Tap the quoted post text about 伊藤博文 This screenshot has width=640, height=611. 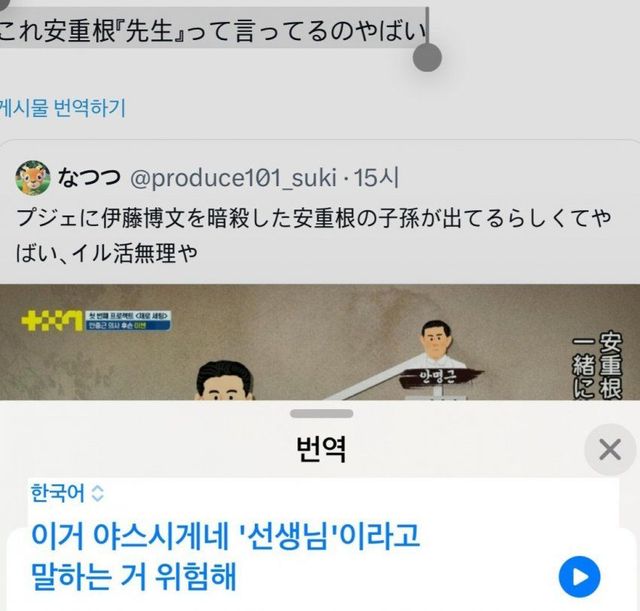[x=313, y=236]
